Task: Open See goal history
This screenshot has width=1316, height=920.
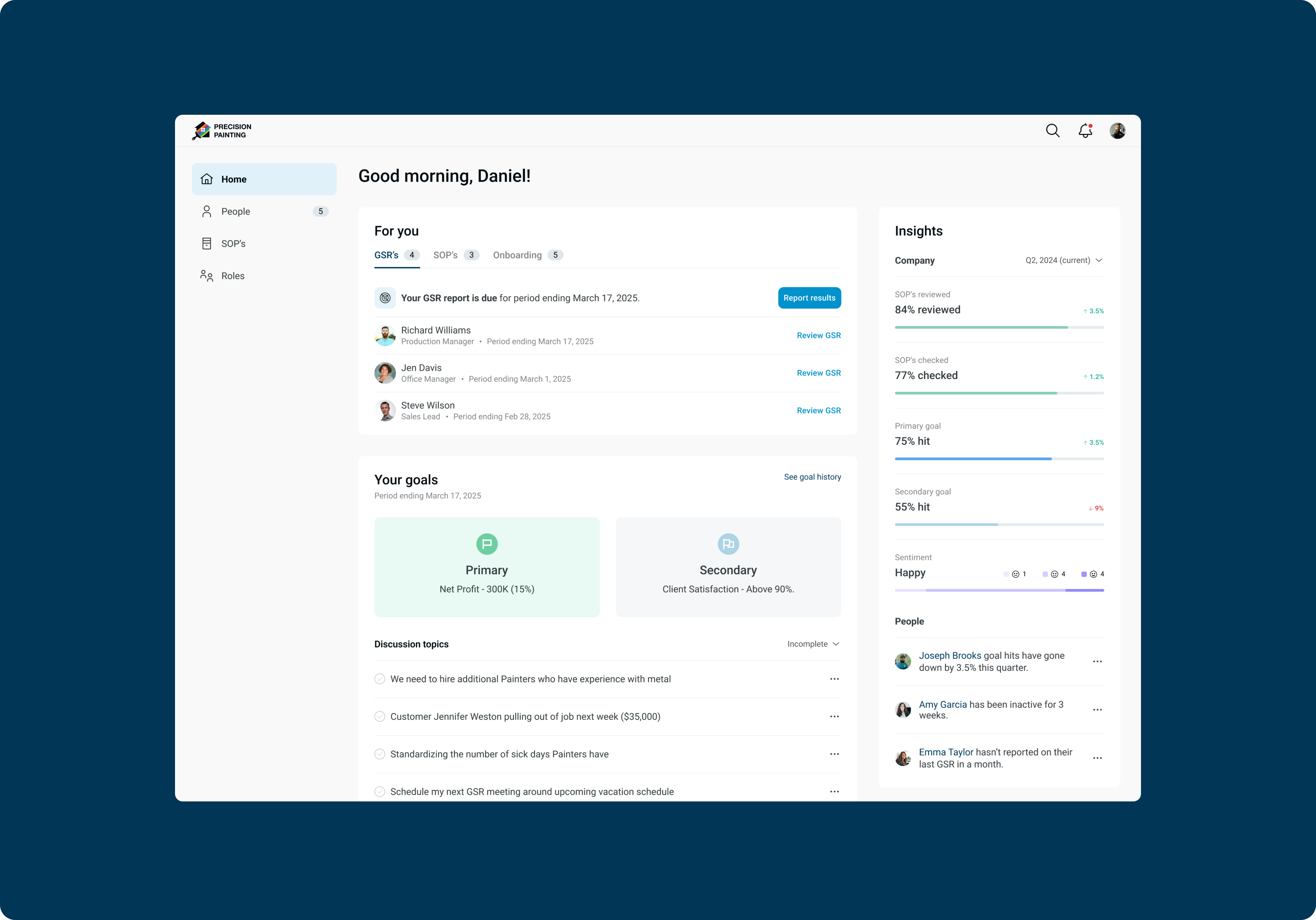Action: coord(812,476)
